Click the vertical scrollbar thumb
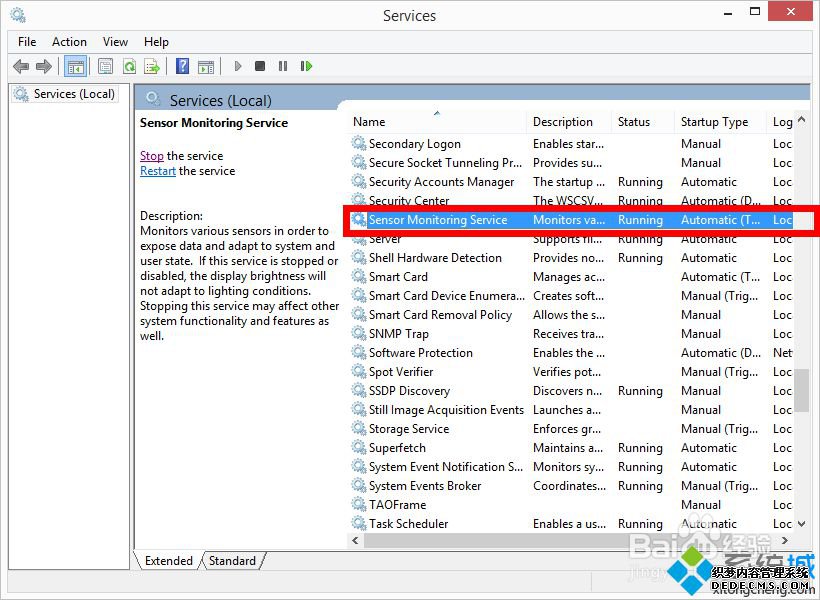Screen dimensions: 820x600 point(801,391)
